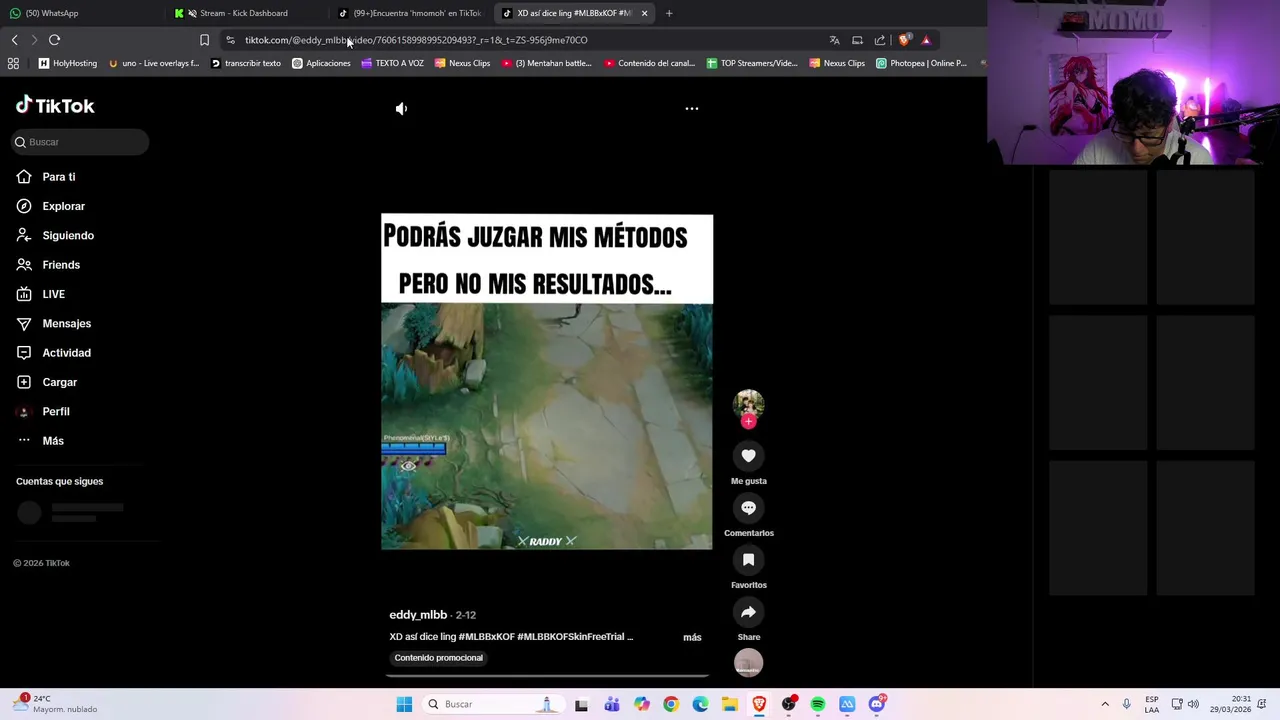Mute the TikTok video sound

click(x=401, y=108)
